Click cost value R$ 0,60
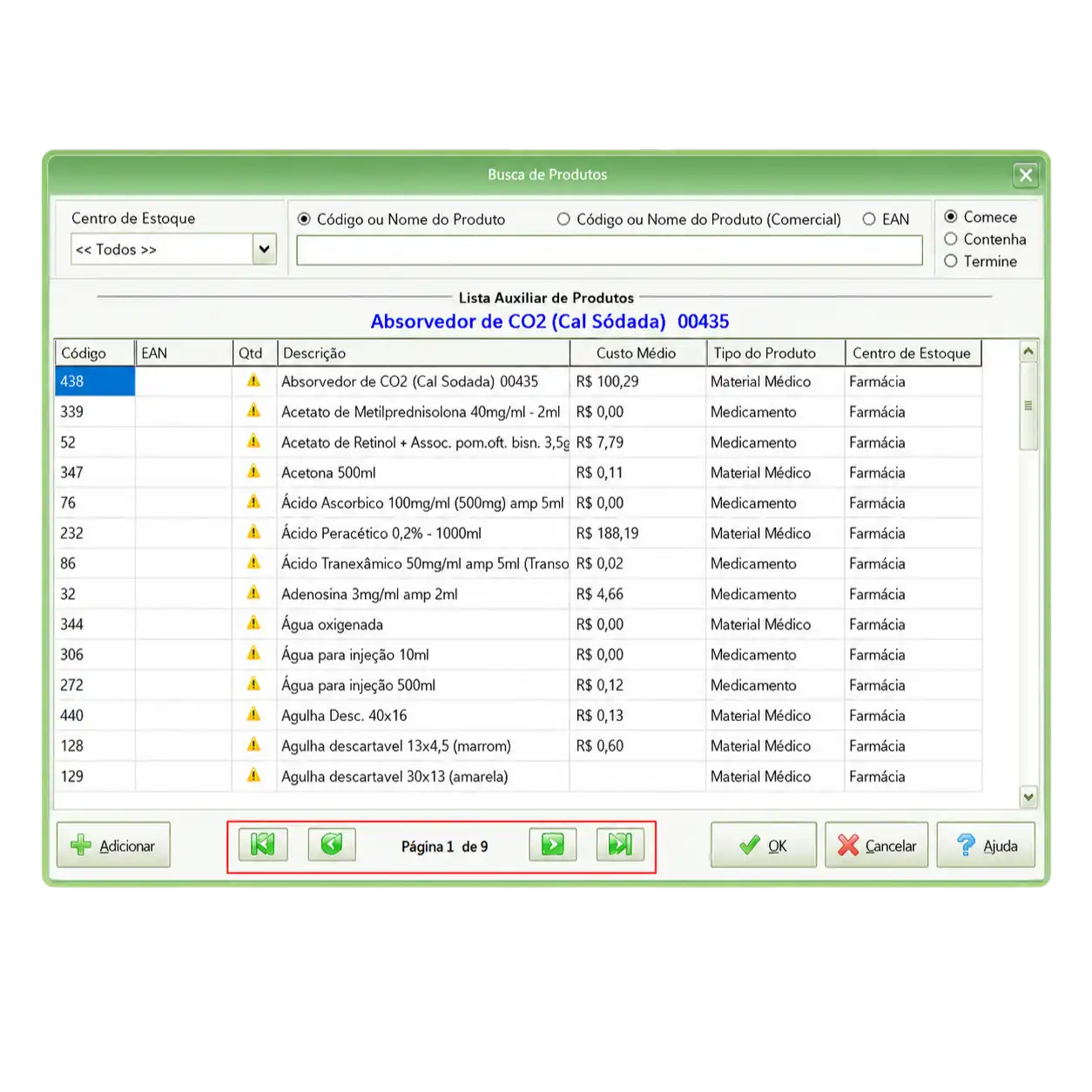 click(x=600, y=745)
